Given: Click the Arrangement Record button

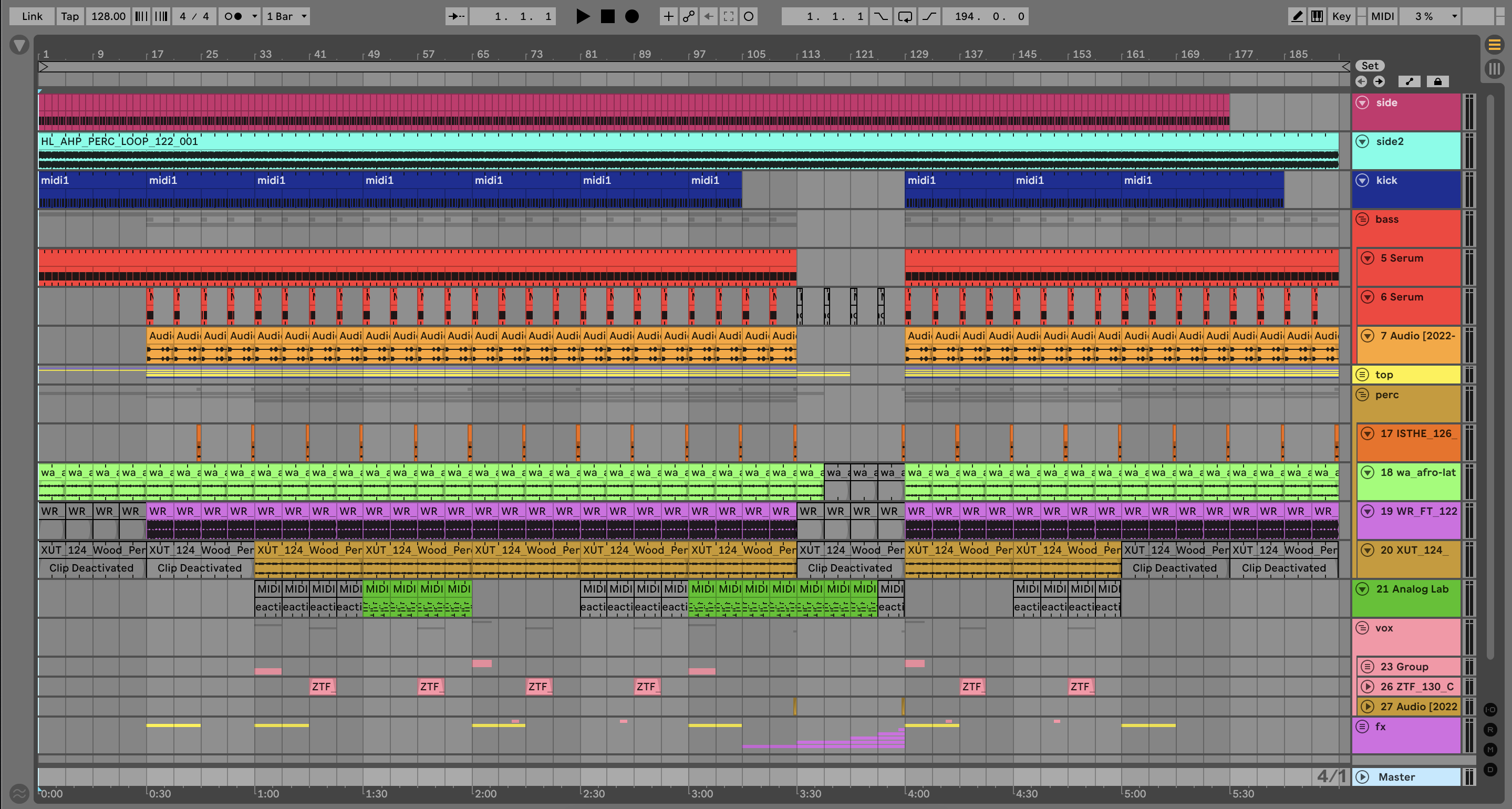Looking at the screenshot, I should (x=631, y=16).
